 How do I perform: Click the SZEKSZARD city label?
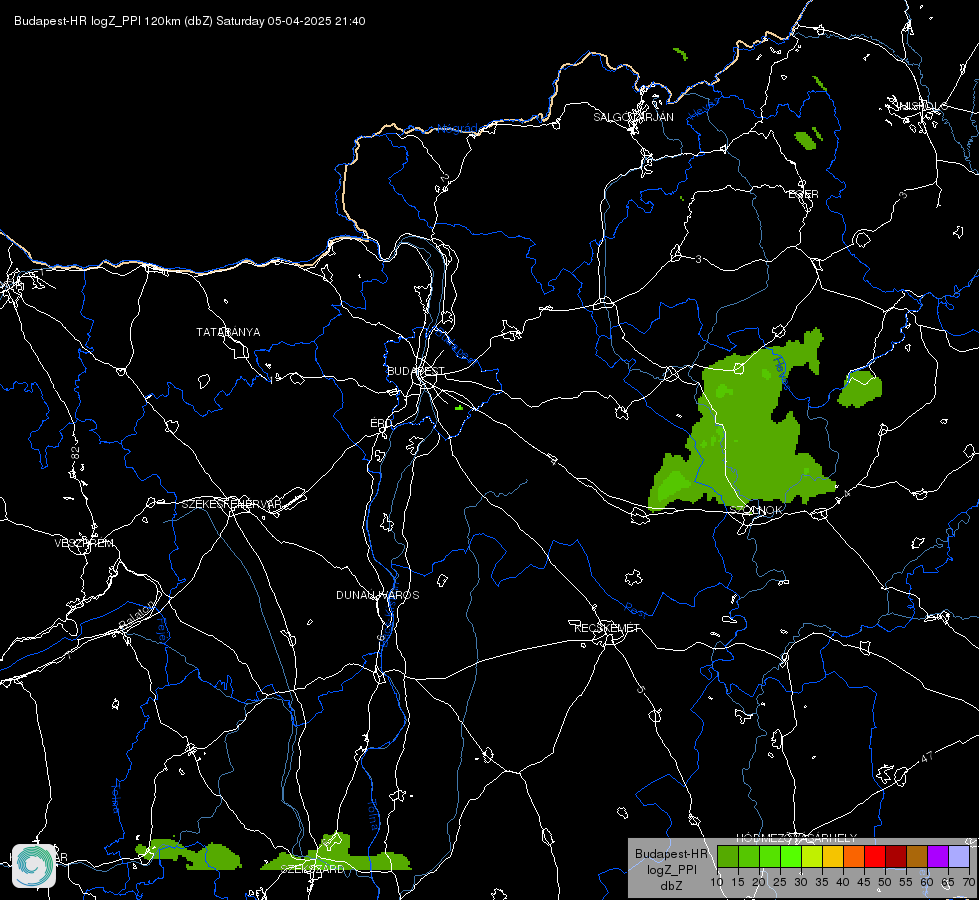312,869
